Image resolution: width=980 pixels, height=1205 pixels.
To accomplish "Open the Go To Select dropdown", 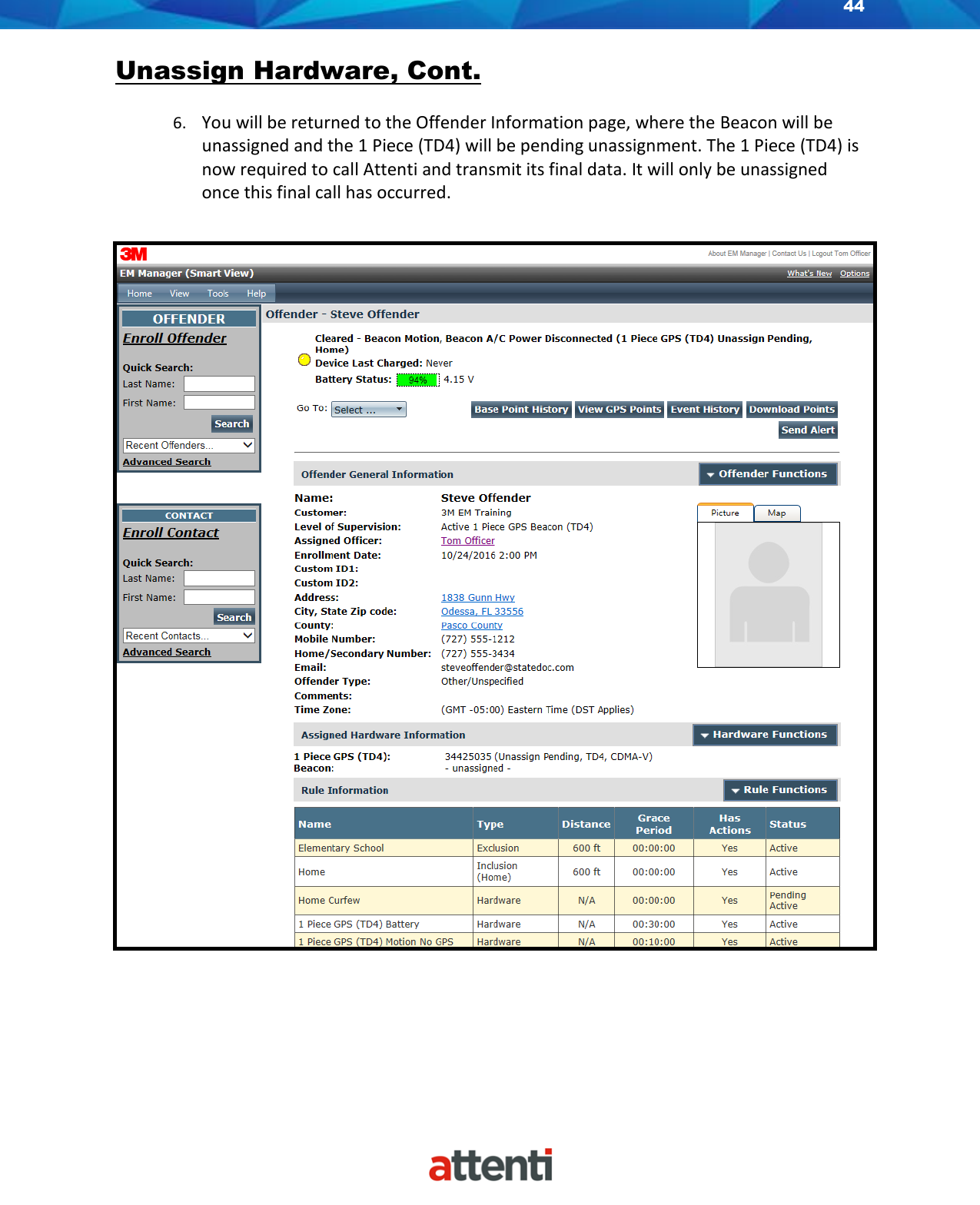I will click(368, 410).
